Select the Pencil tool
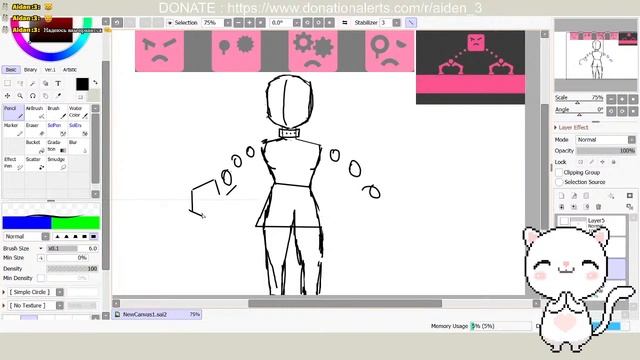Image resolution: width=640 pixels, height=360 pixels. (13, 112)
